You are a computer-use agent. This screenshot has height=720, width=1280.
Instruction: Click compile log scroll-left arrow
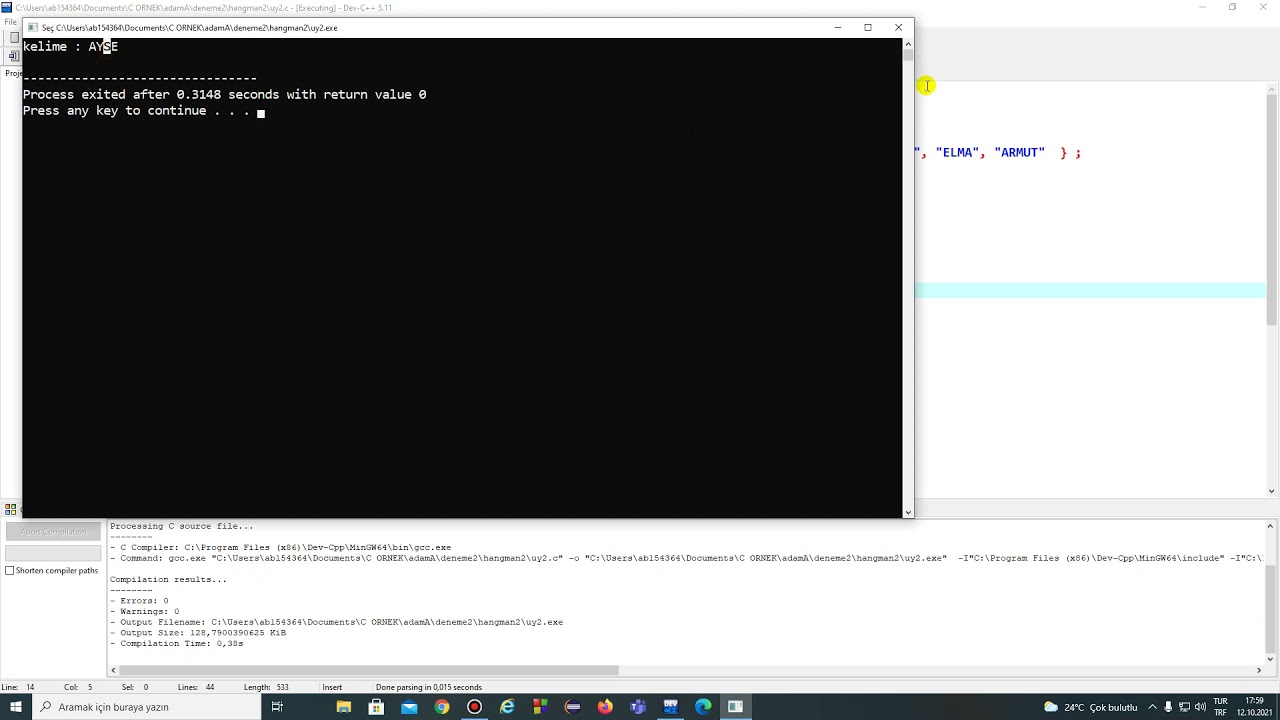coord(114,670)
